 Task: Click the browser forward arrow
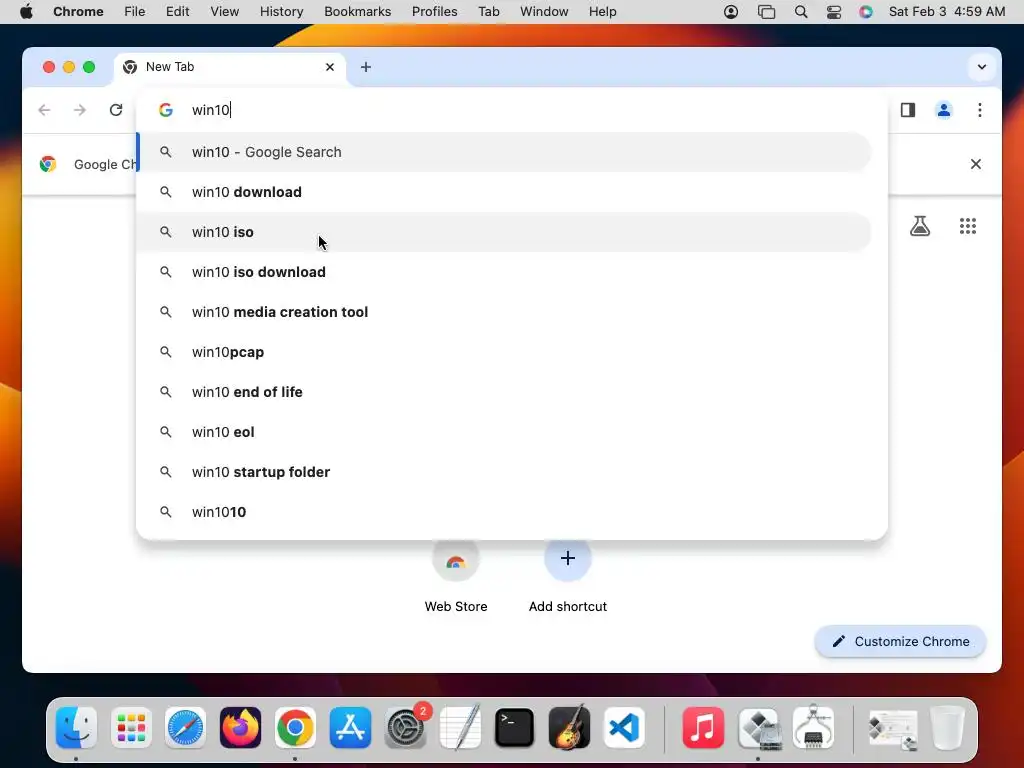(80, 110)
